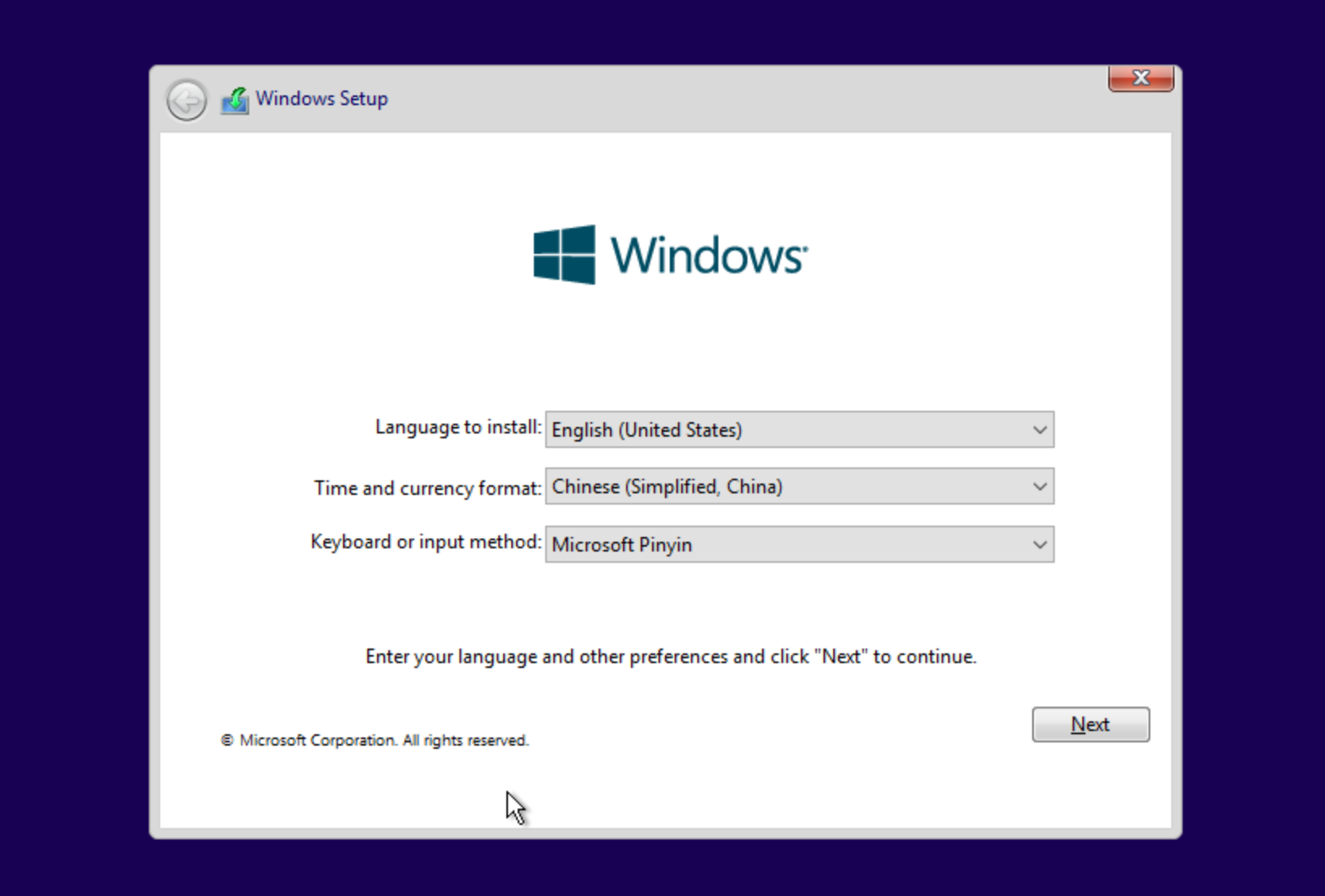This screenshot has width=1325, height=896.
Task: Close the Windows Setup dialog
Action: pyautogui.click(x=1141, y=78)
